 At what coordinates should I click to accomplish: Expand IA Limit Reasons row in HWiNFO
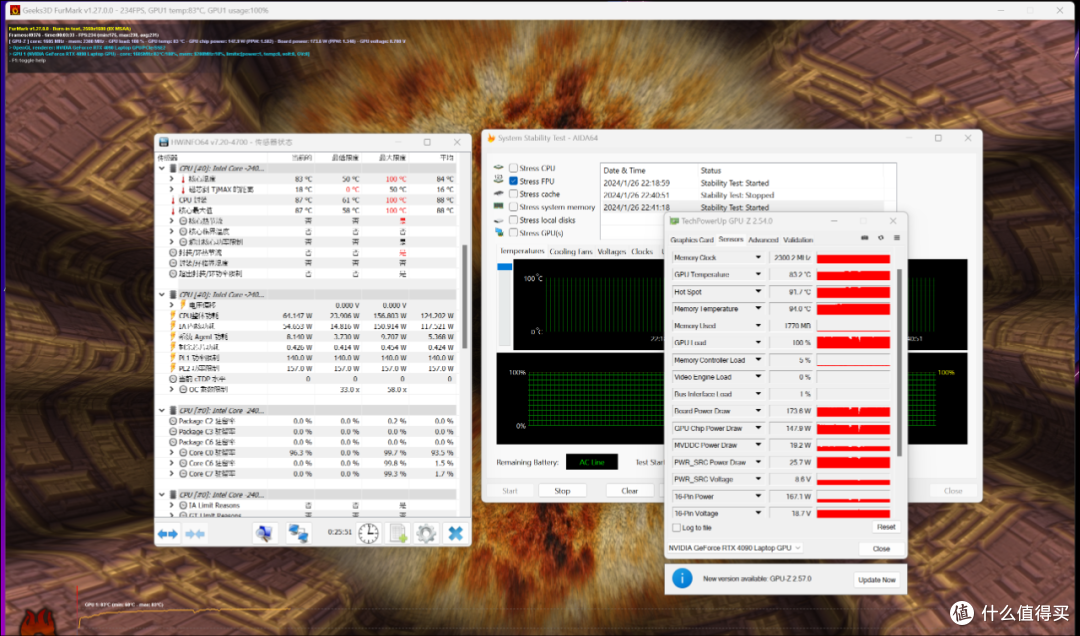pos(172,505)
